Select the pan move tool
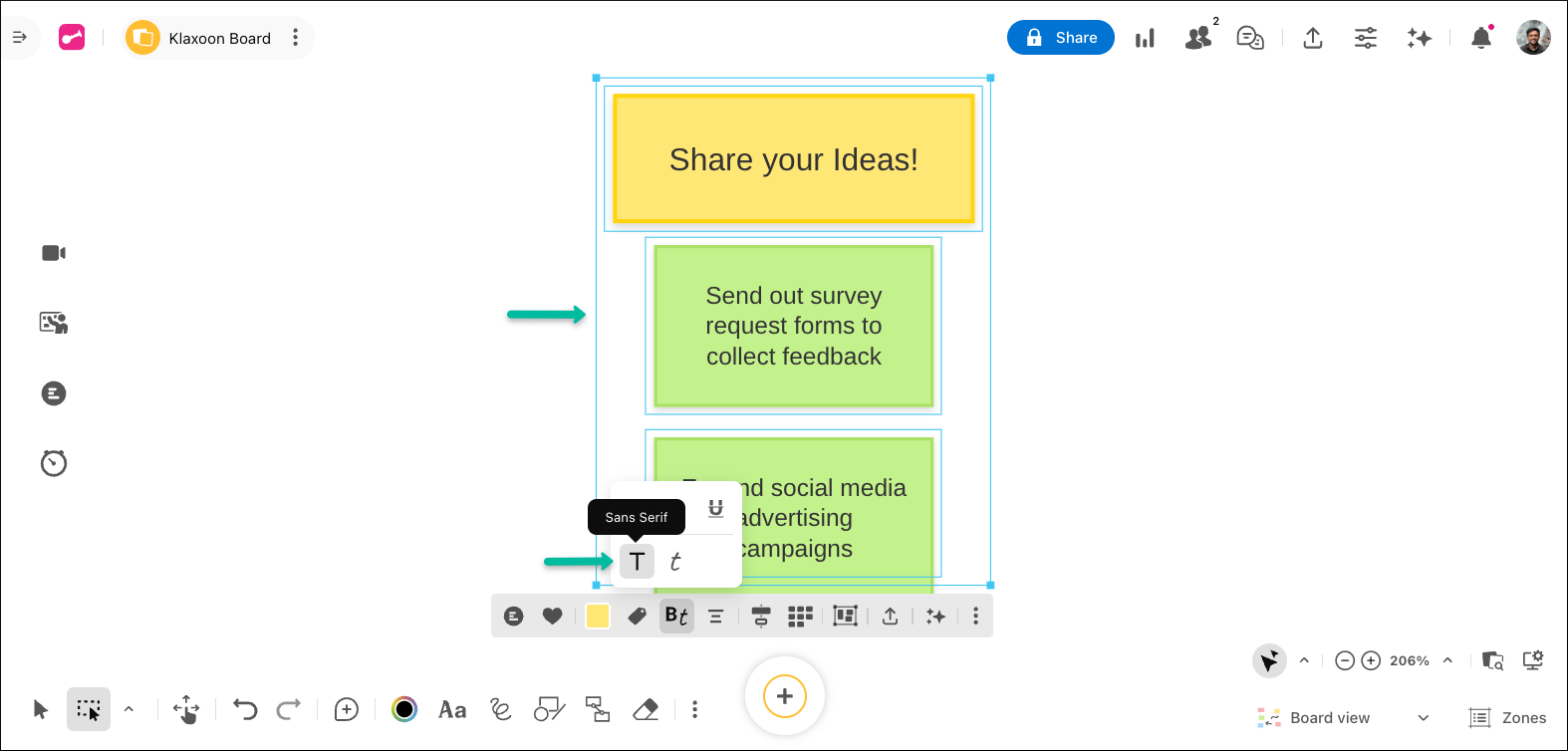The image size is (1568, 751). [186, 709]
